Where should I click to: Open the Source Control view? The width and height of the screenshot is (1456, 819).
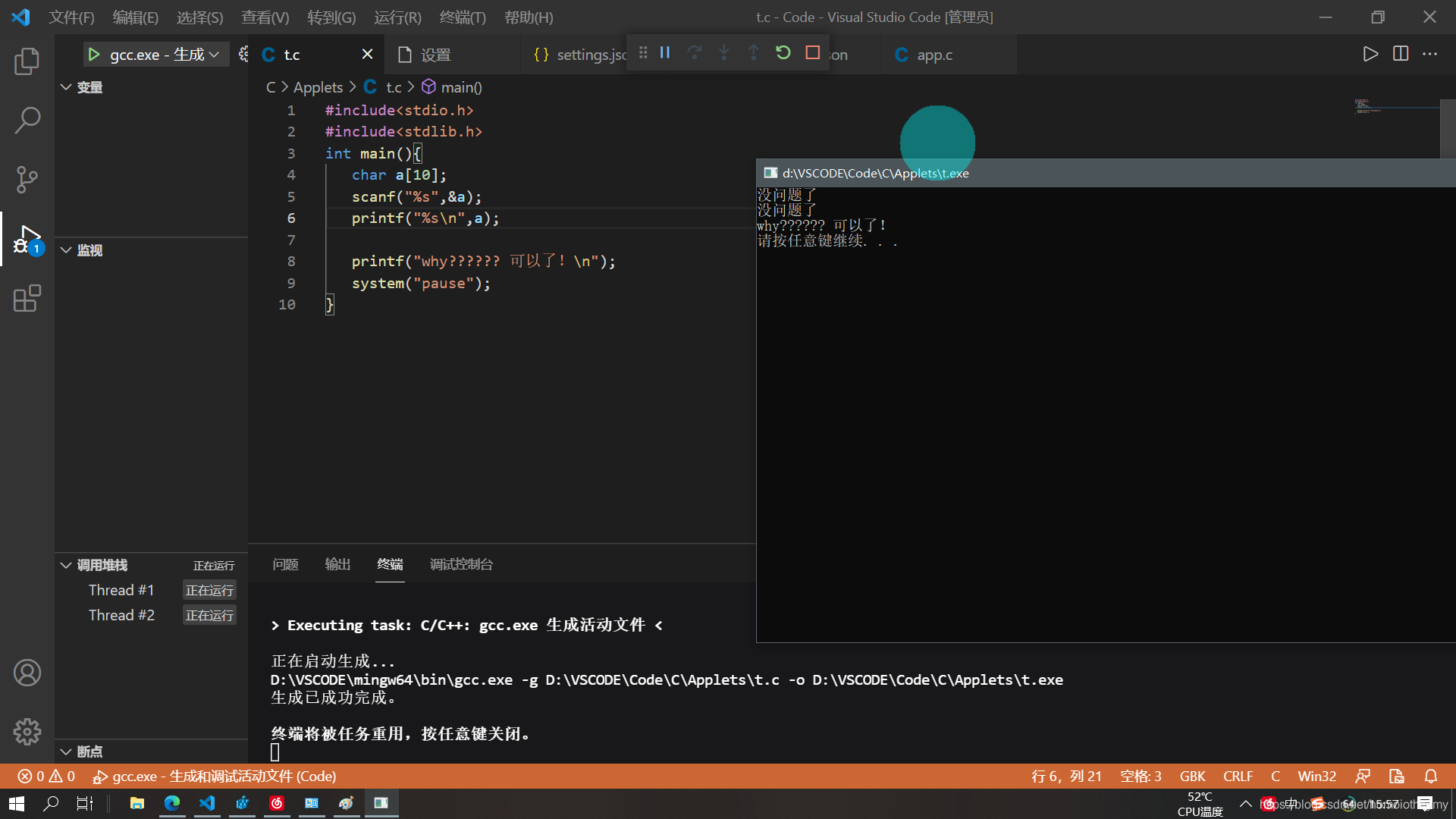(27, 180)
